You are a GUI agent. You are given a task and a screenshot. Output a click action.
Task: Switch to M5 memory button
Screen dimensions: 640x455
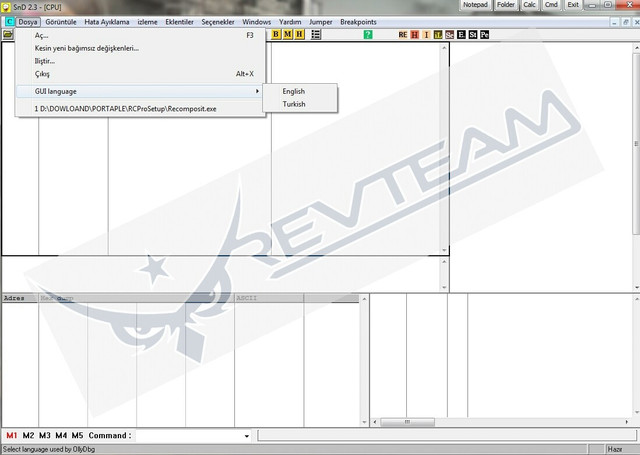(x=77, y=435)
